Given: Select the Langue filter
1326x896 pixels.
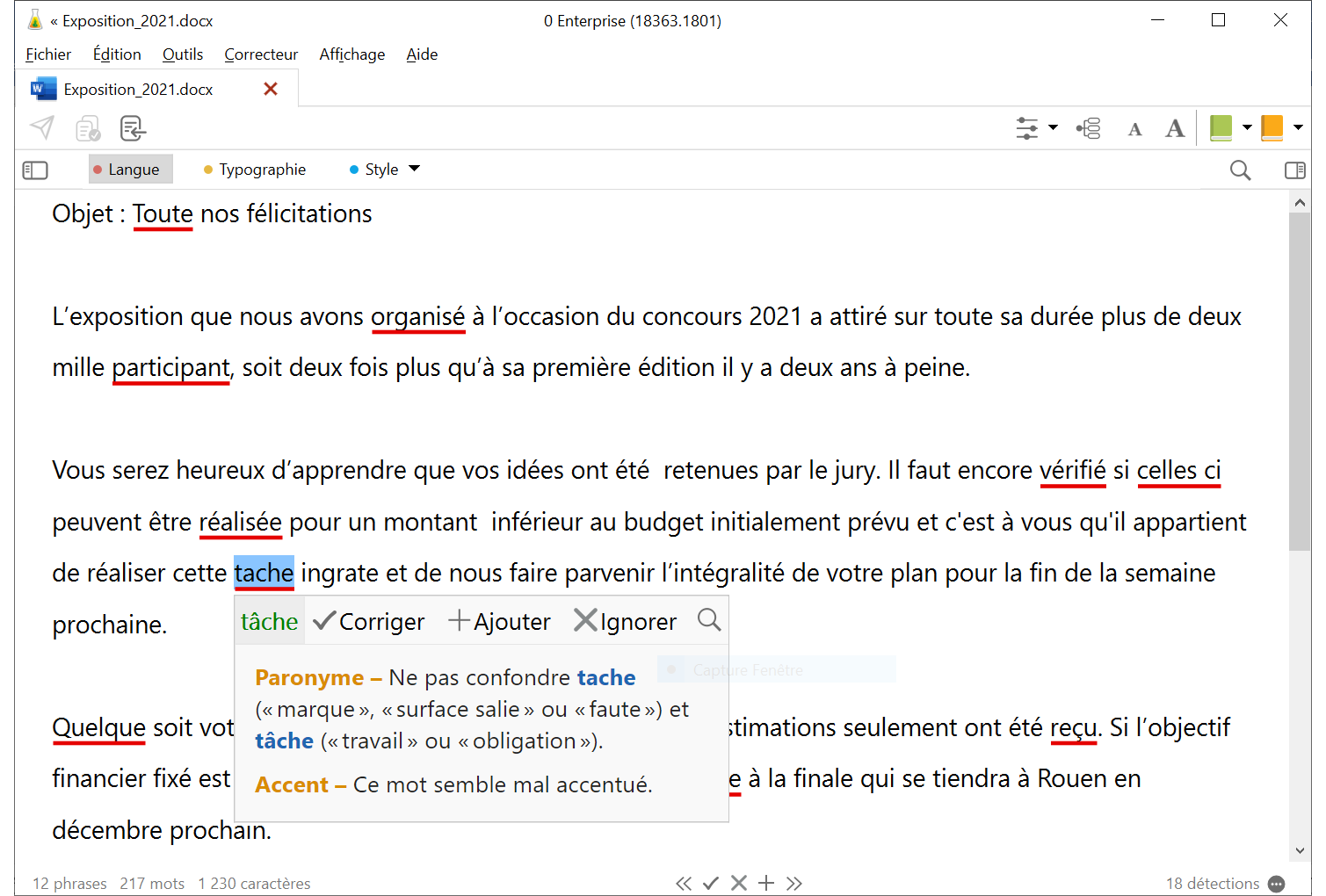Looking at the screenshot, I should click(x=130, y=170).
